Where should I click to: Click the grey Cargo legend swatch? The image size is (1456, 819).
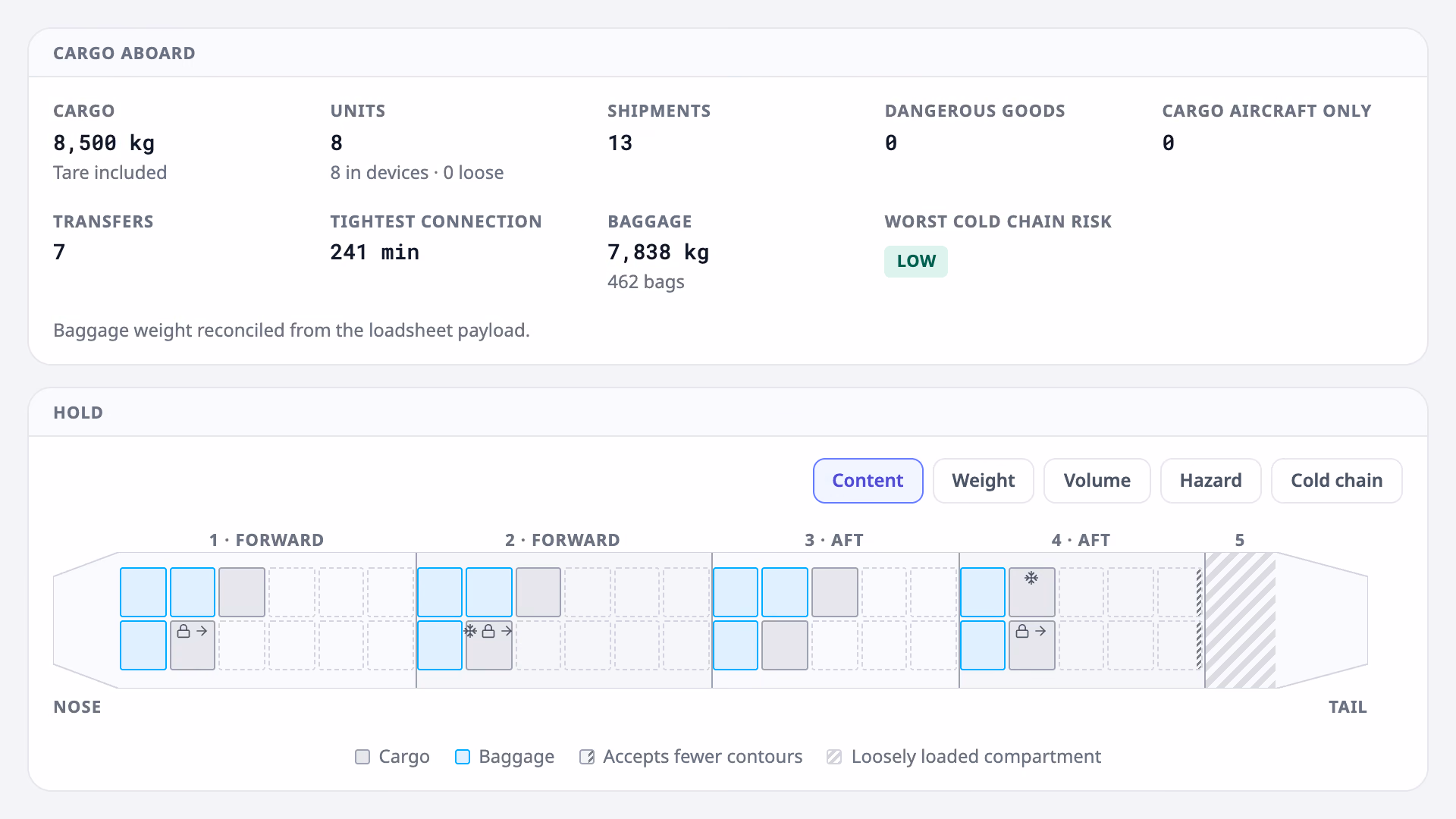point(362,757)
